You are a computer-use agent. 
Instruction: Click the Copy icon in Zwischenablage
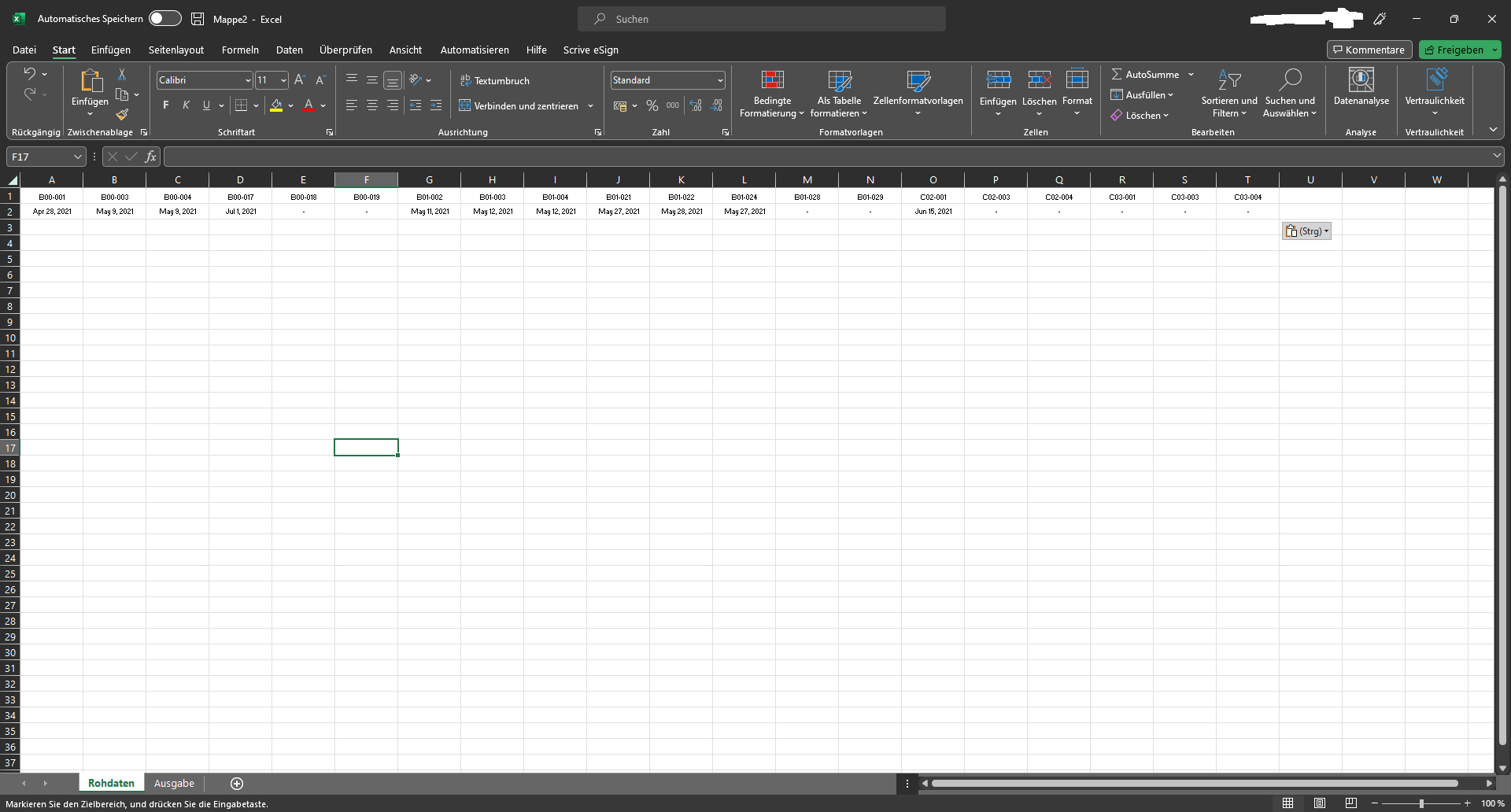point(122,94)
